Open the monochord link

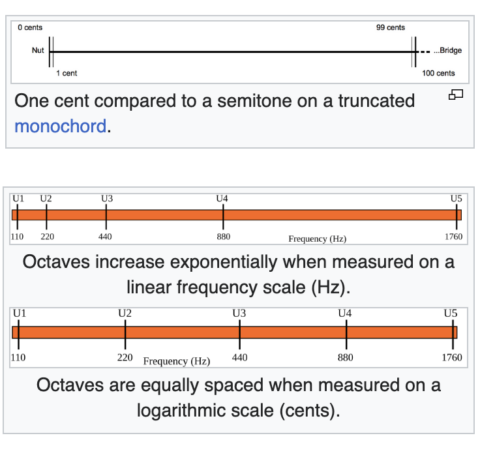tap(60, 126)
